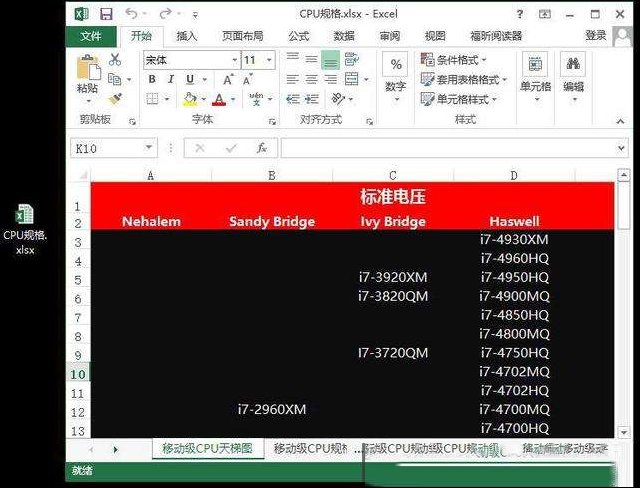Click the Undo arrow icon

click(x=131, y=13)
